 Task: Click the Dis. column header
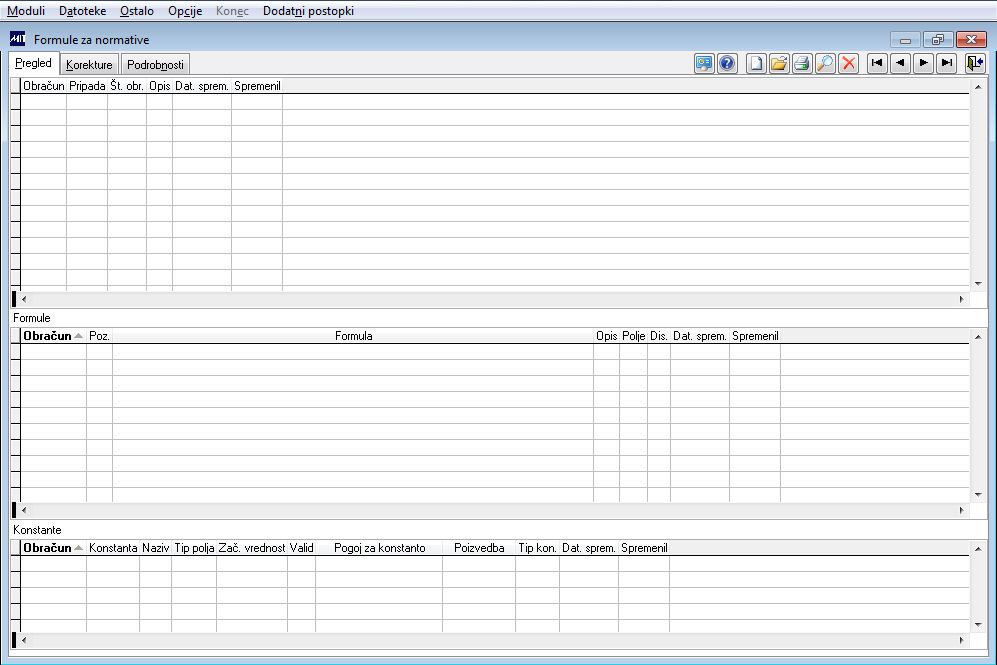[x=659, y=336]
